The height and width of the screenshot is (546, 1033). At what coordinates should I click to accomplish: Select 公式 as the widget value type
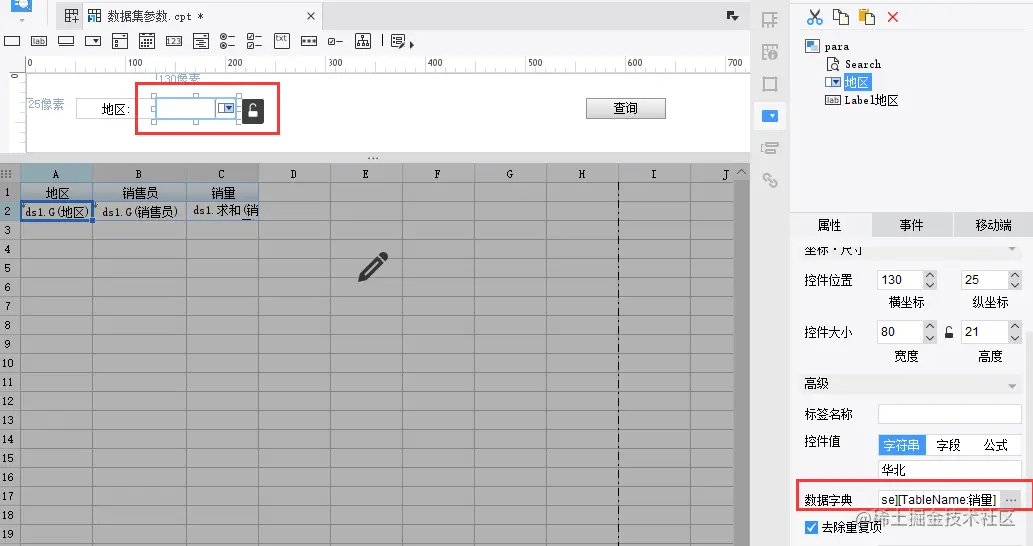[x=995, y=445]
